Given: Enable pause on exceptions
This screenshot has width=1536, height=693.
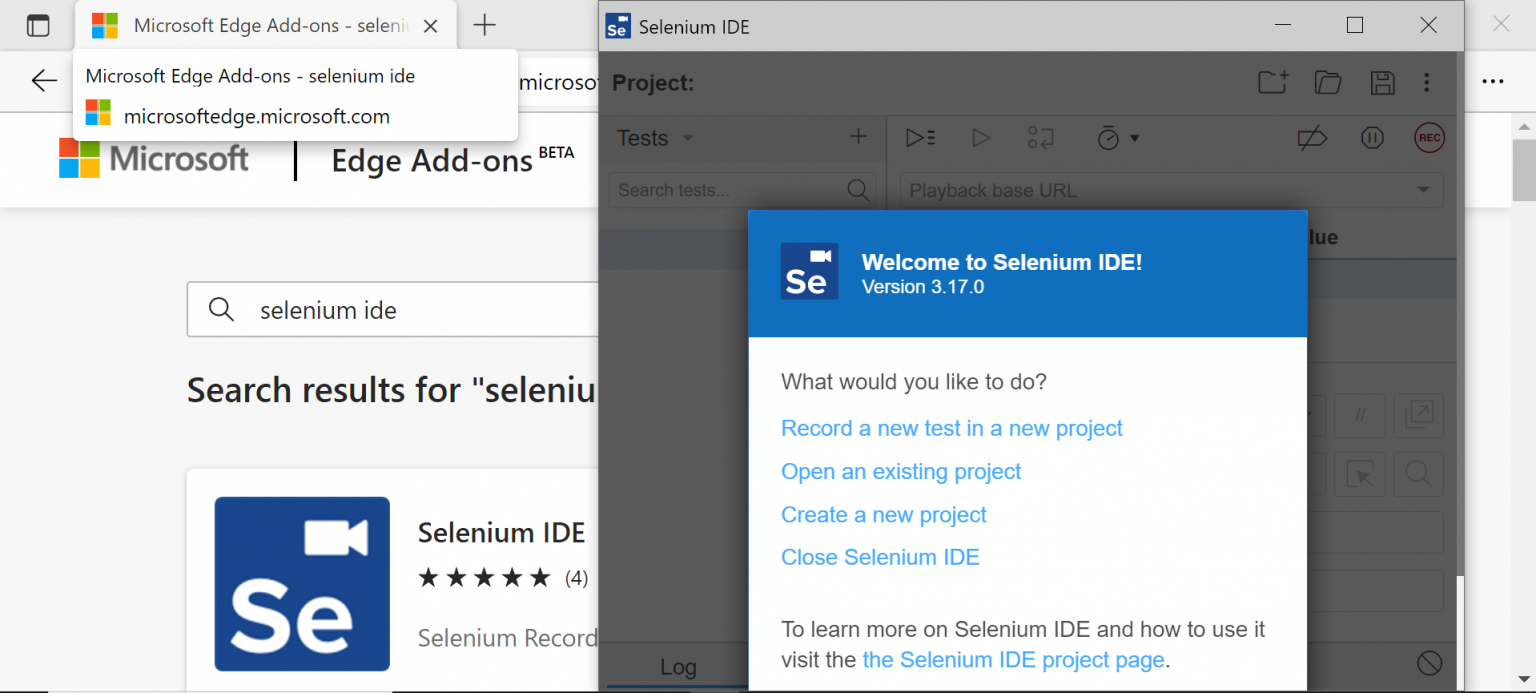Looking at the screenshot, I should [1372, 138].
